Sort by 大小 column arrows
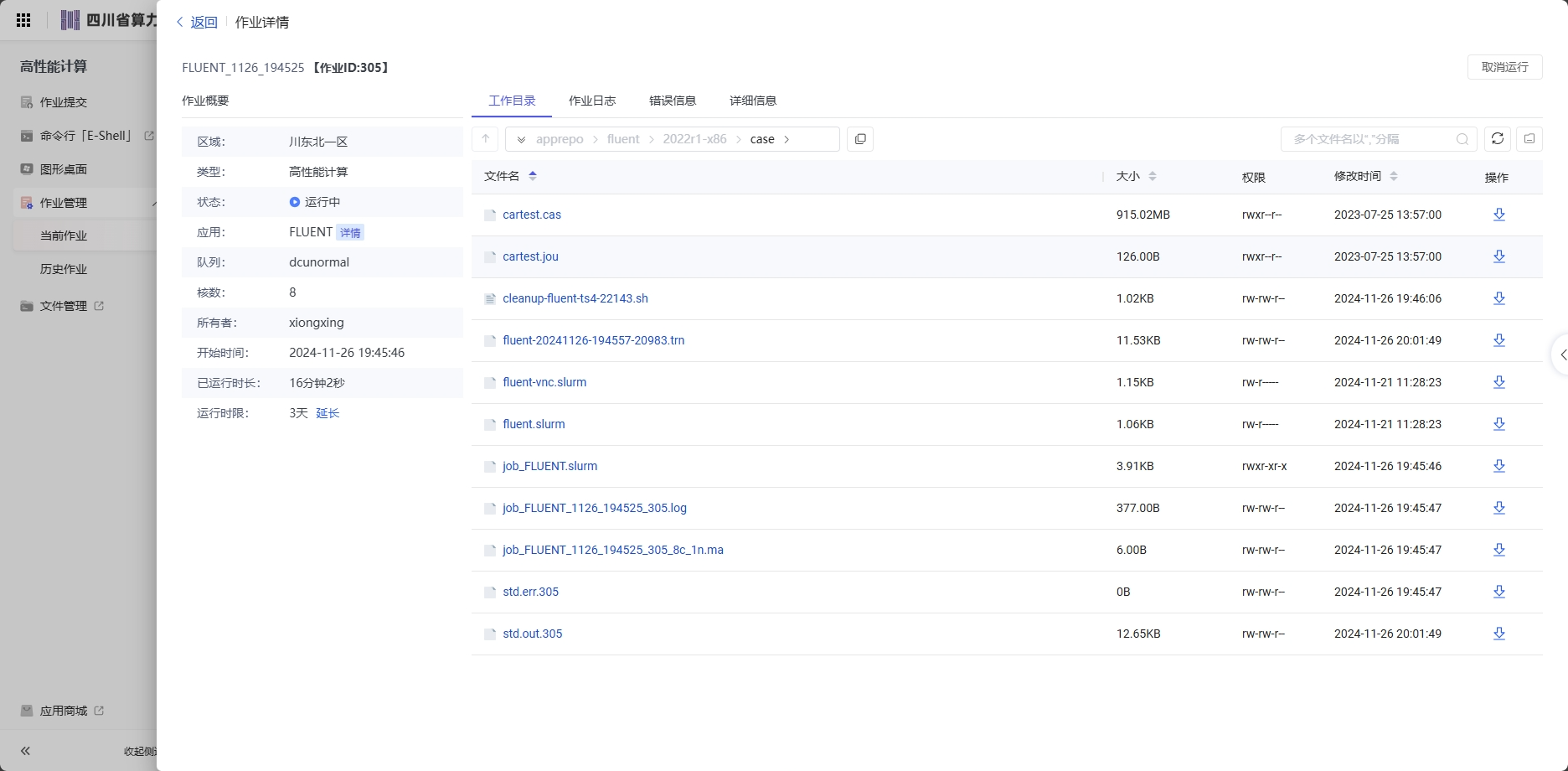 coord(1153,176)
